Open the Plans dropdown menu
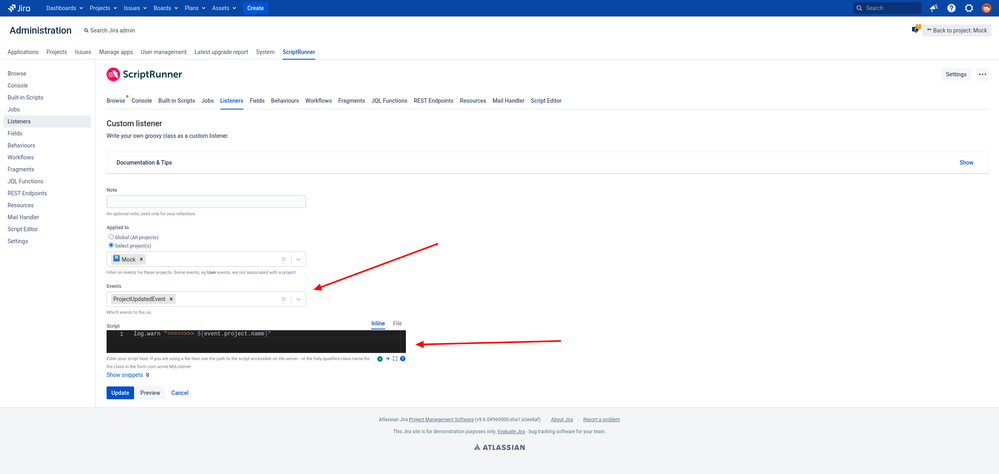999x474 pixels. click(195, 8)
